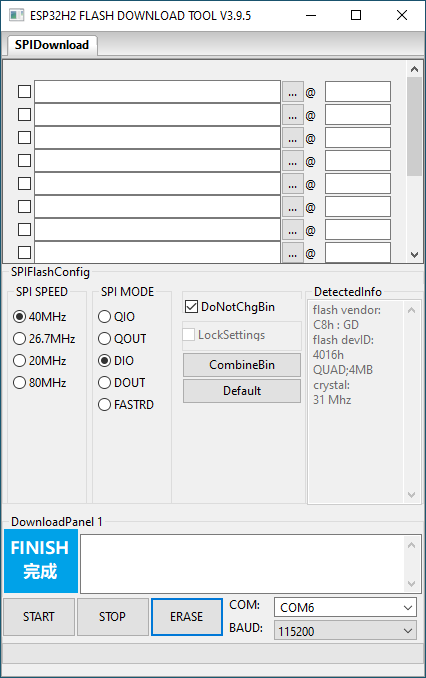This screenshot has height=678, width=426.
Task: Click the ERASE button
Action: point(186,617)
